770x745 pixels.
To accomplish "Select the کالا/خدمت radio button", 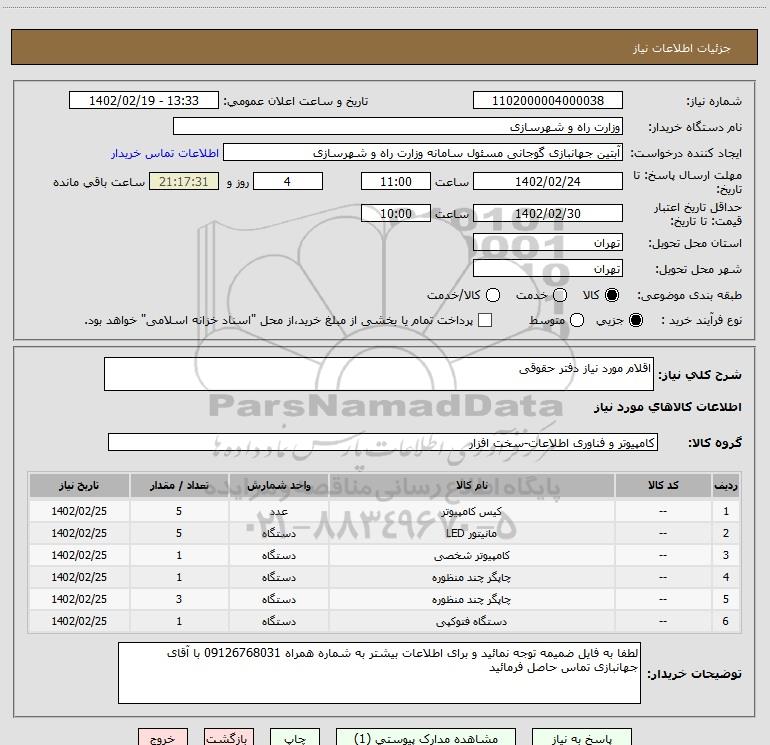I will click(493, 295).
